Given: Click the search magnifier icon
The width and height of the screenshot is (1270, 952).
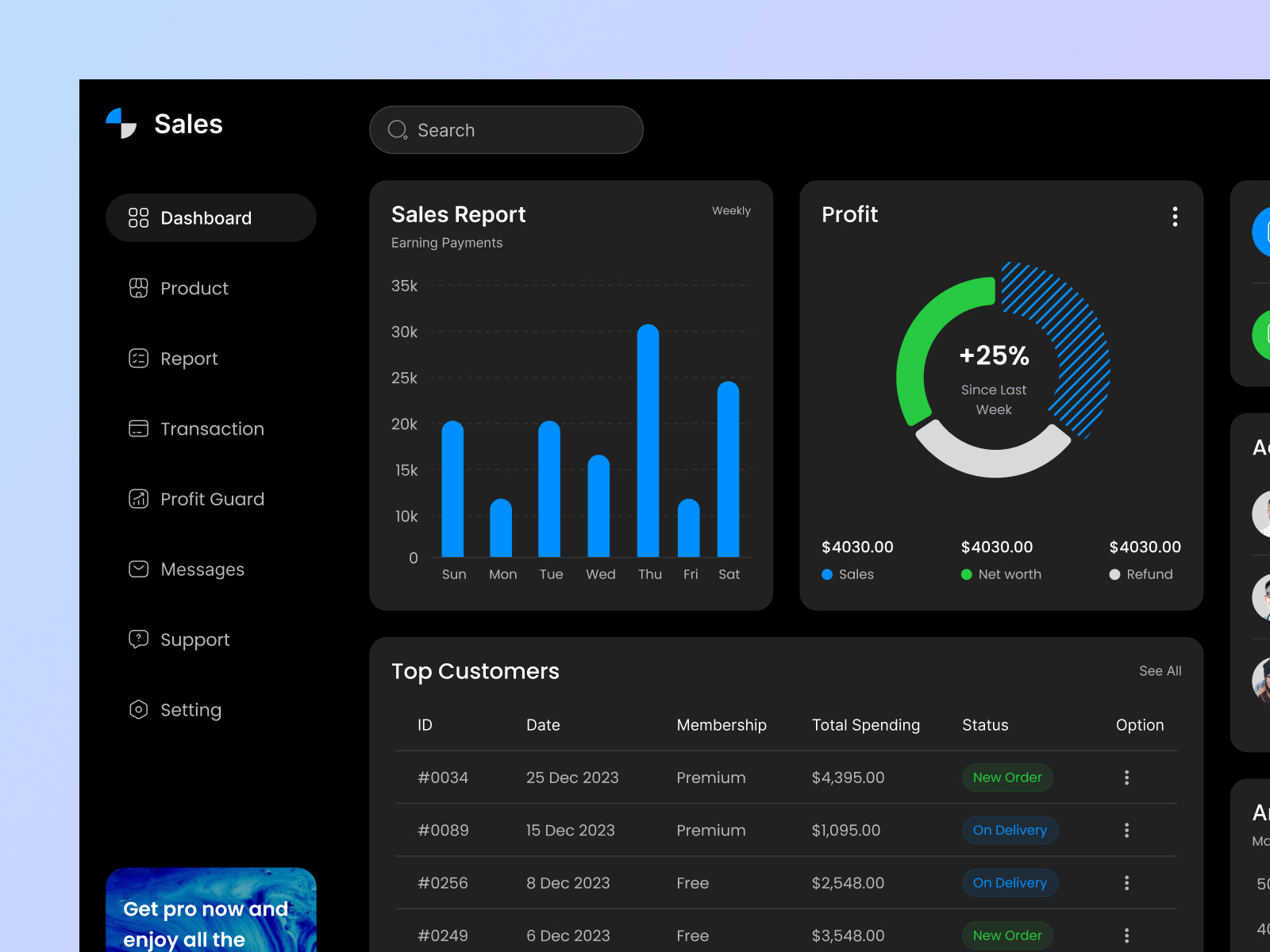Looking at the screenshot, I should pyautogui.click(x=397, y=130).
